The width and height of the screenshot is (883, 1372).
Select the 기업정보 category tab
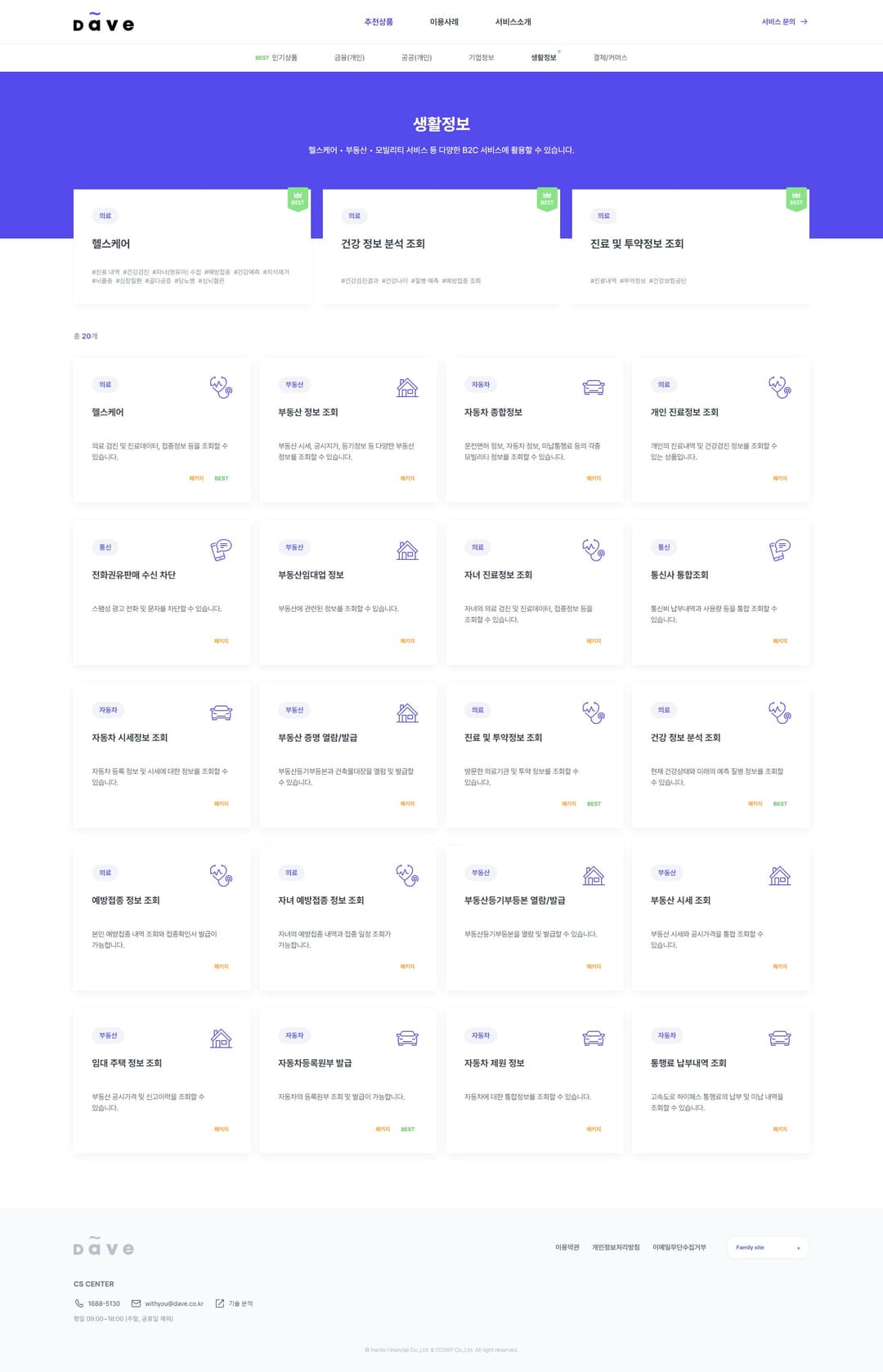481,58
